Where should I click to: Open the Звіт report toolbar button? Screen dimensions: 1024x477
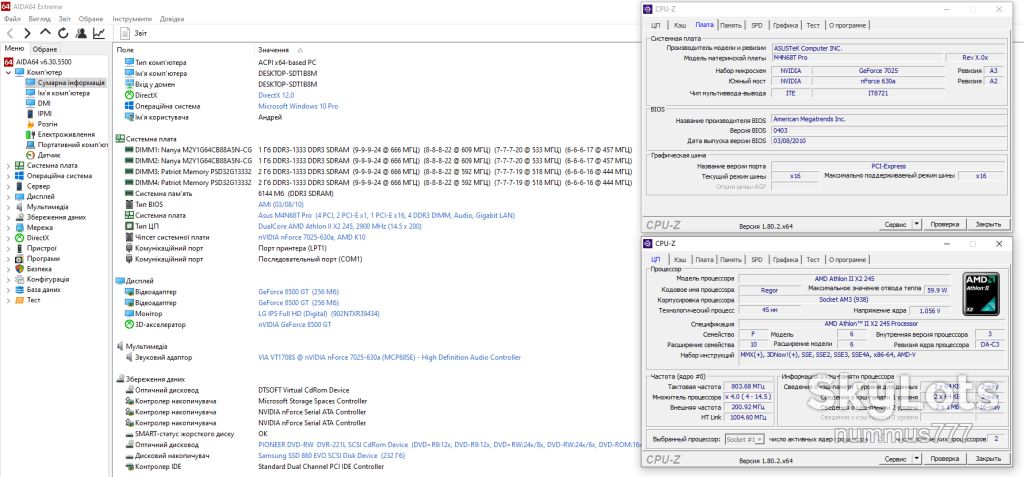tap(134, 33)
